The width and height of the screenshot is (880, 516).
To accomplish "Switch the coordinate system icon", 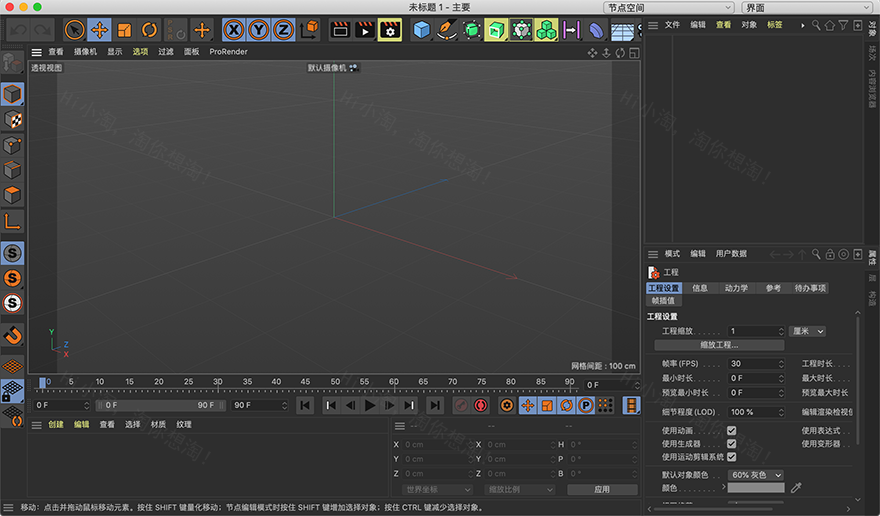I will (309, 30).
